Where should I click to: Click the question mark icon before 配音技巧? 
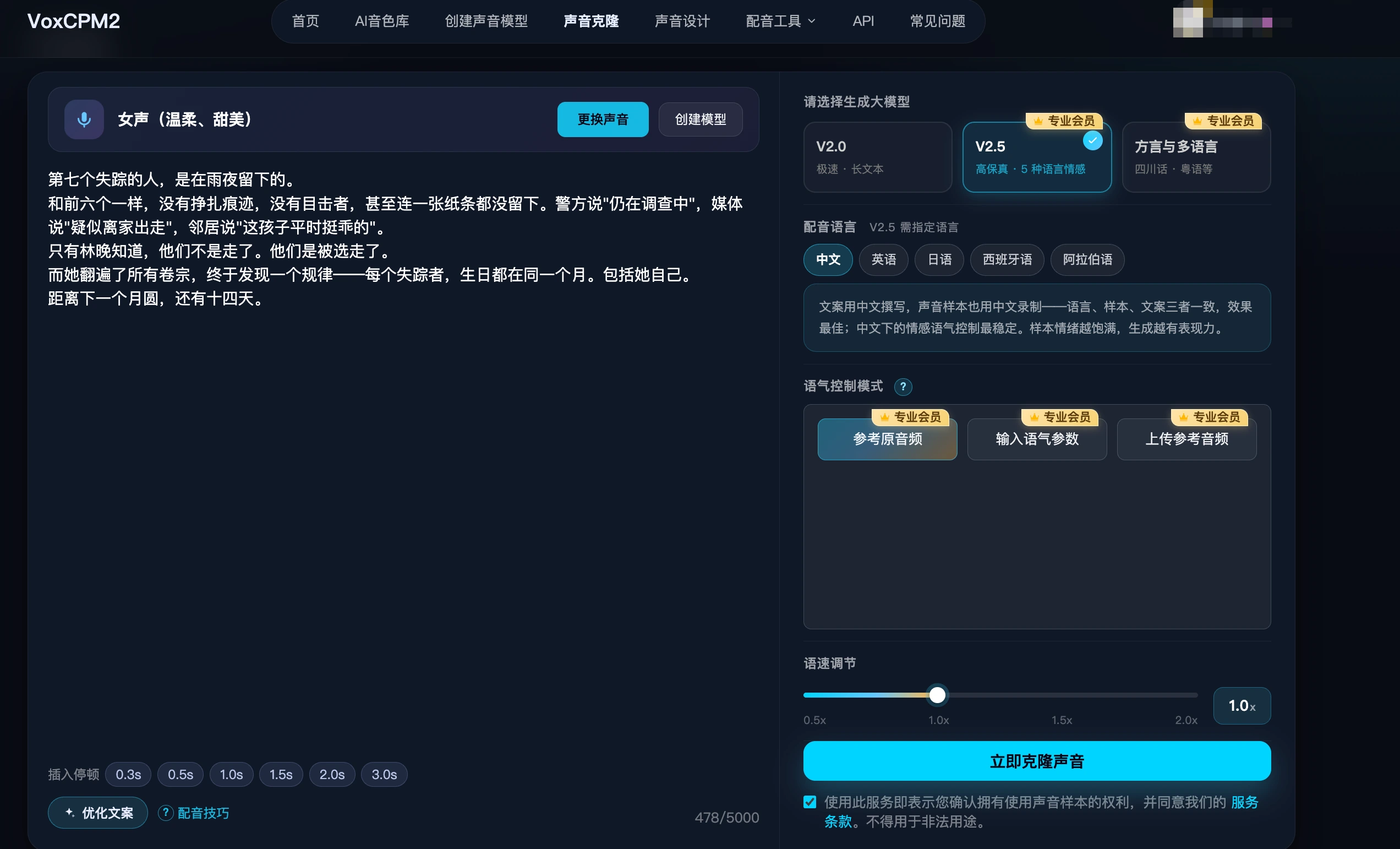[165, 813]
